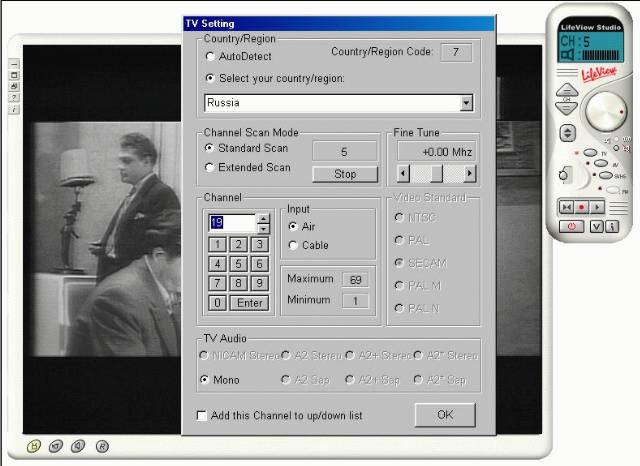
Task: Click the Fine Tune slider thumb
Action: (x=436, y=174)
